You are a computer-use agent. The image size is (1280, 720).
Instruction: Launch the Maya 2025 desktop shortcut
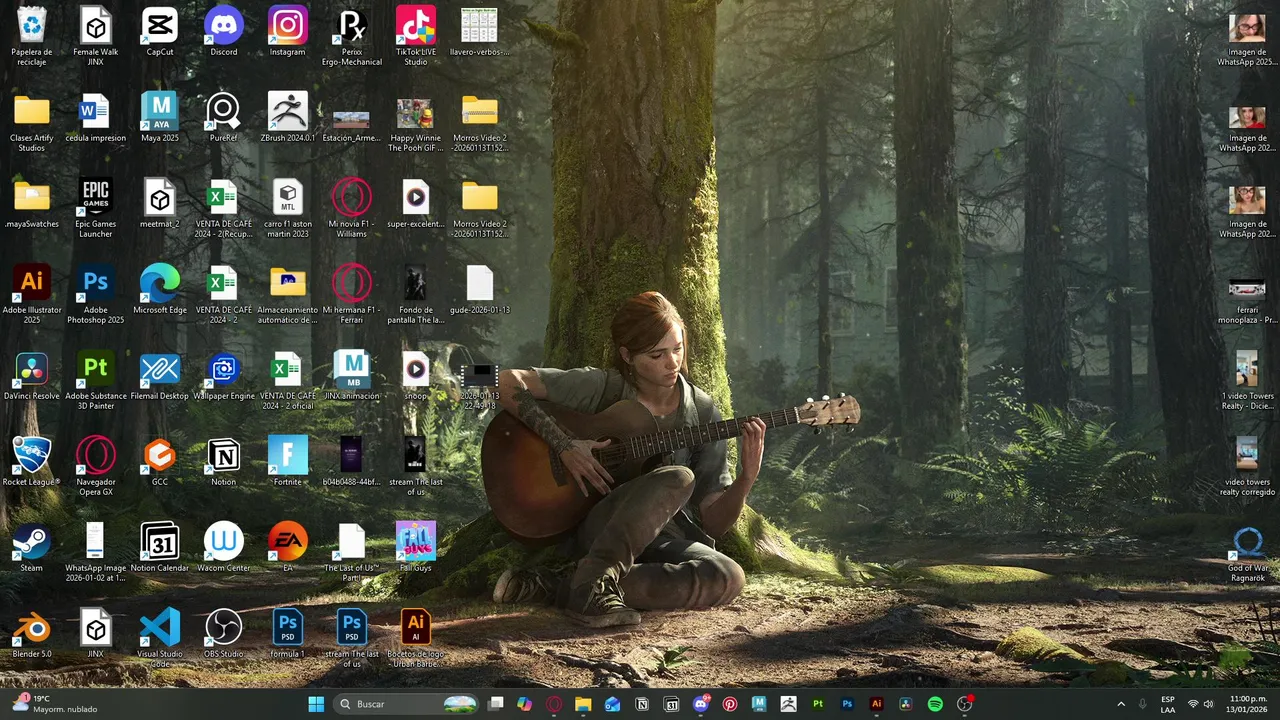tap(160, 118)
